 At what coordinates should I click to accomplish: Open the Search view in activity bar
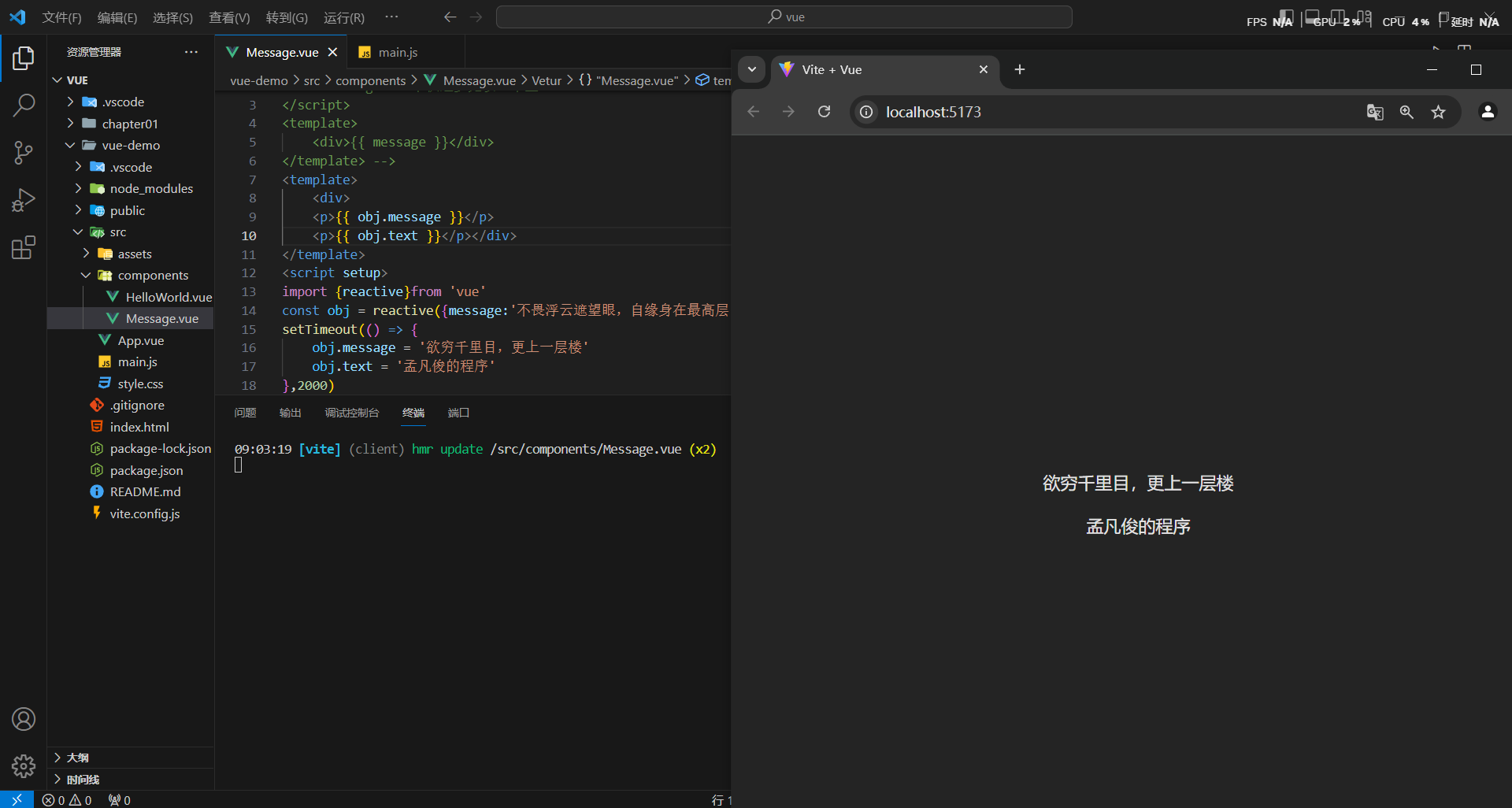coord(24,106)
